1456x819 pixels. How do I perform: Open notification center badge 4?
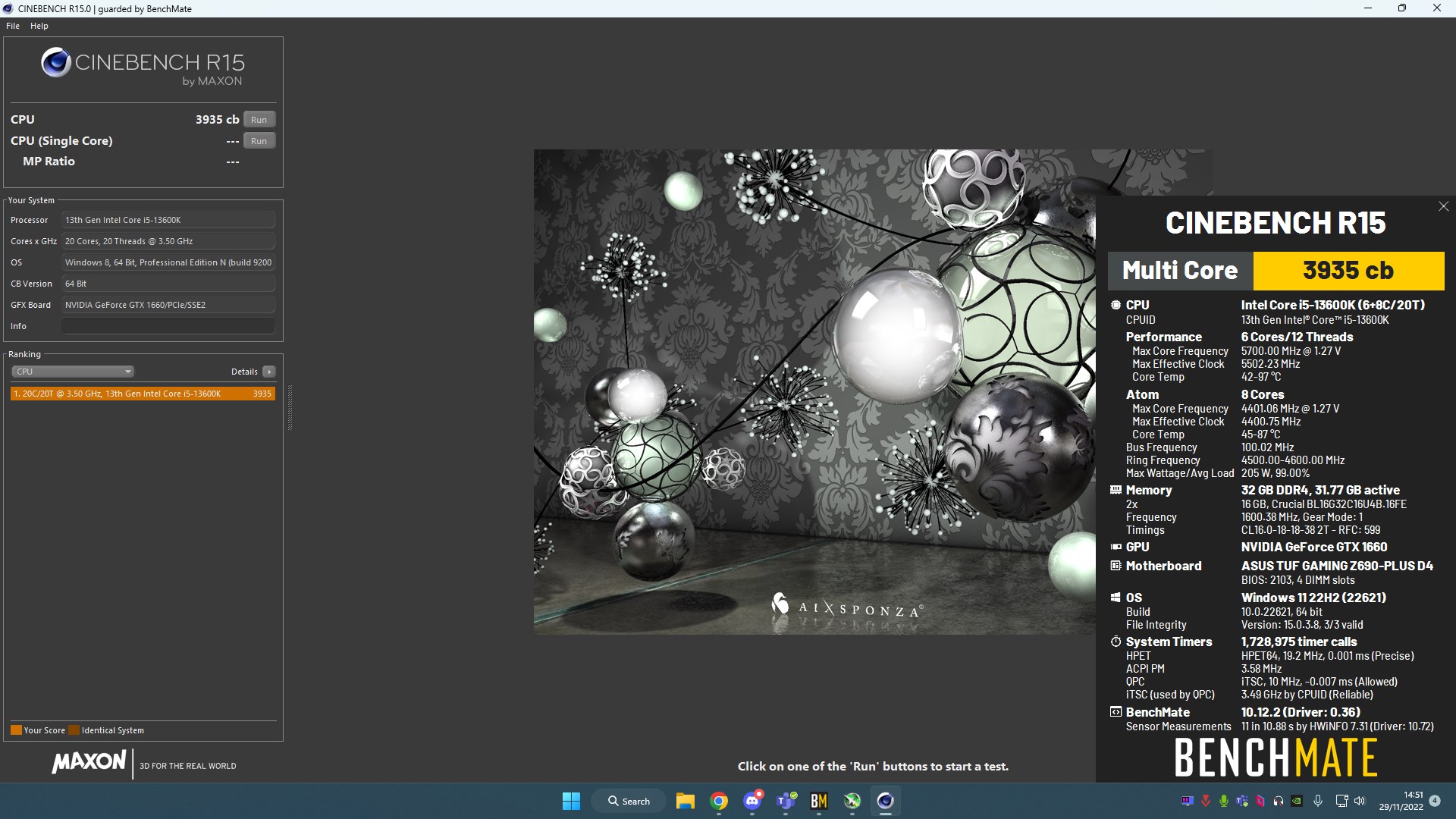[1435, 801]
